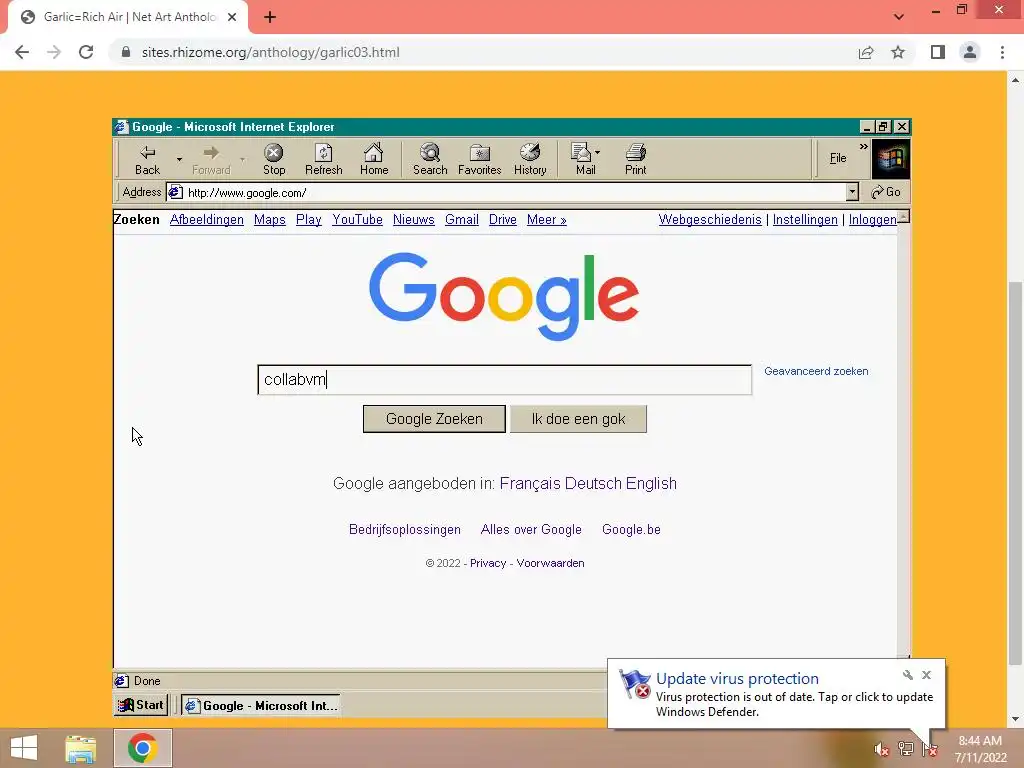Screen dimensions: 1024x768
Task: Click the IE Back toolbar icon
Action: tap(148, 159)
